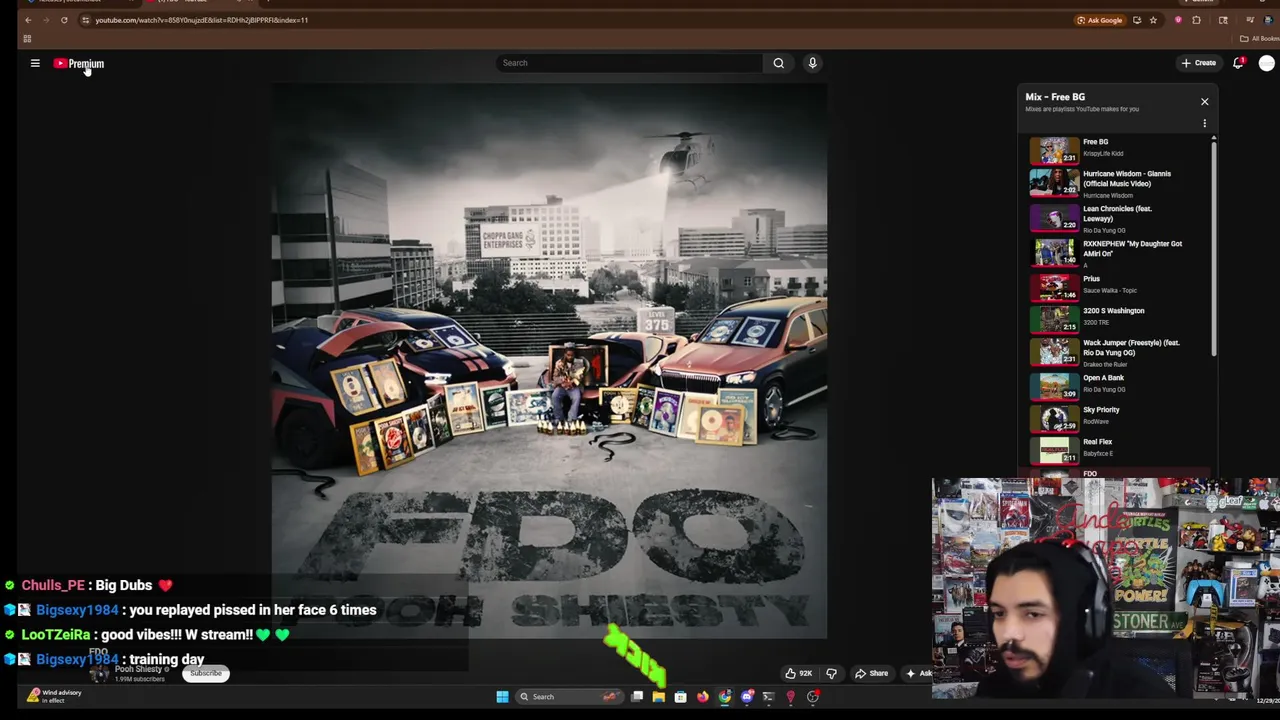
Task: Go forward in browser history
Action: point(46,20)
